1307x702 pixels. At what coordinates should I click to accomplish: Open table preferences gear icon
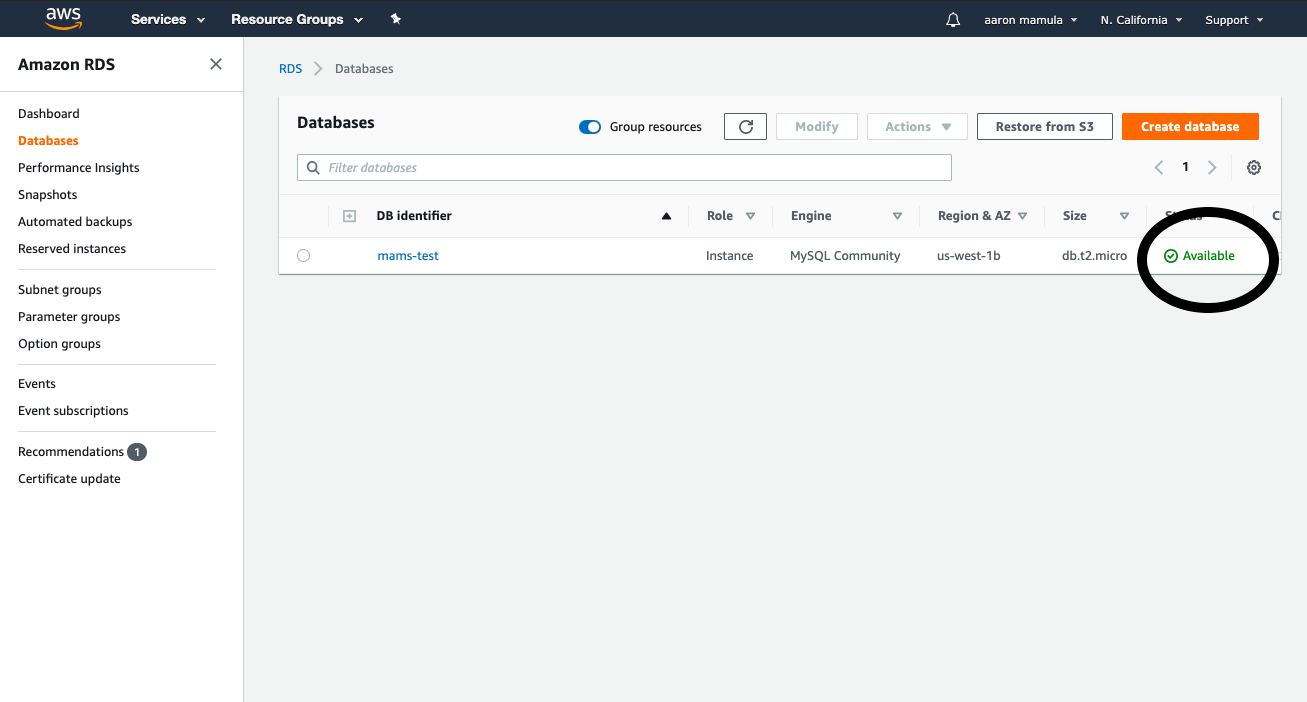1254,168
